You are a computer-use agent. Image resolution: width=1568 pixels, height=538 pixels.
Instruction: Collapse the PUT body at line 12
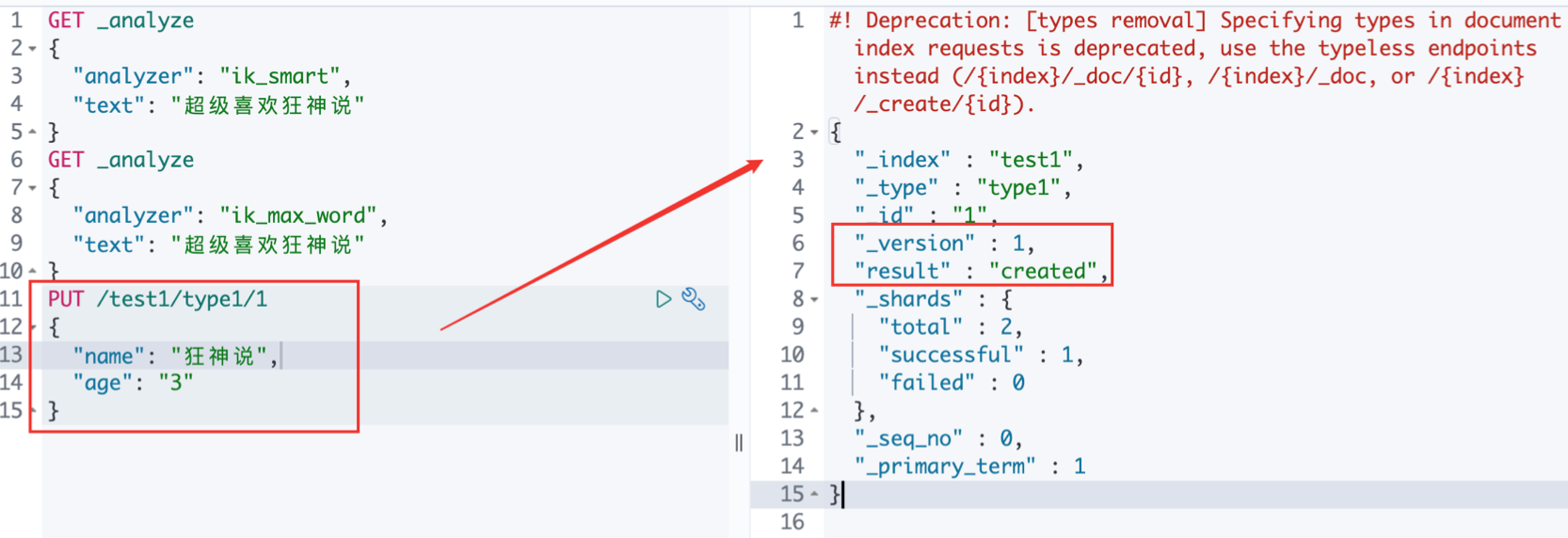click(x=33, y=327)
